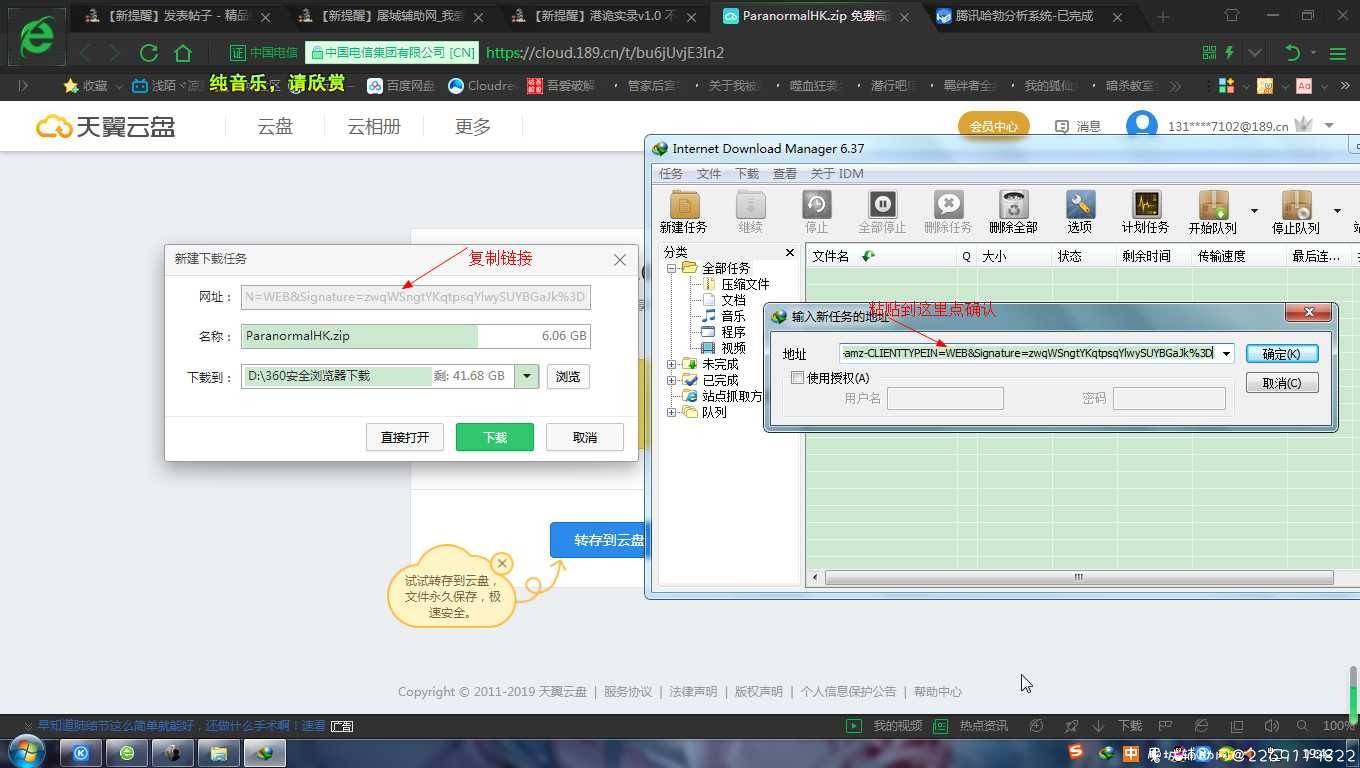The image size is (1360, 768).
Task: Click 转存到云盘 blue button
Action: (599, 540)
